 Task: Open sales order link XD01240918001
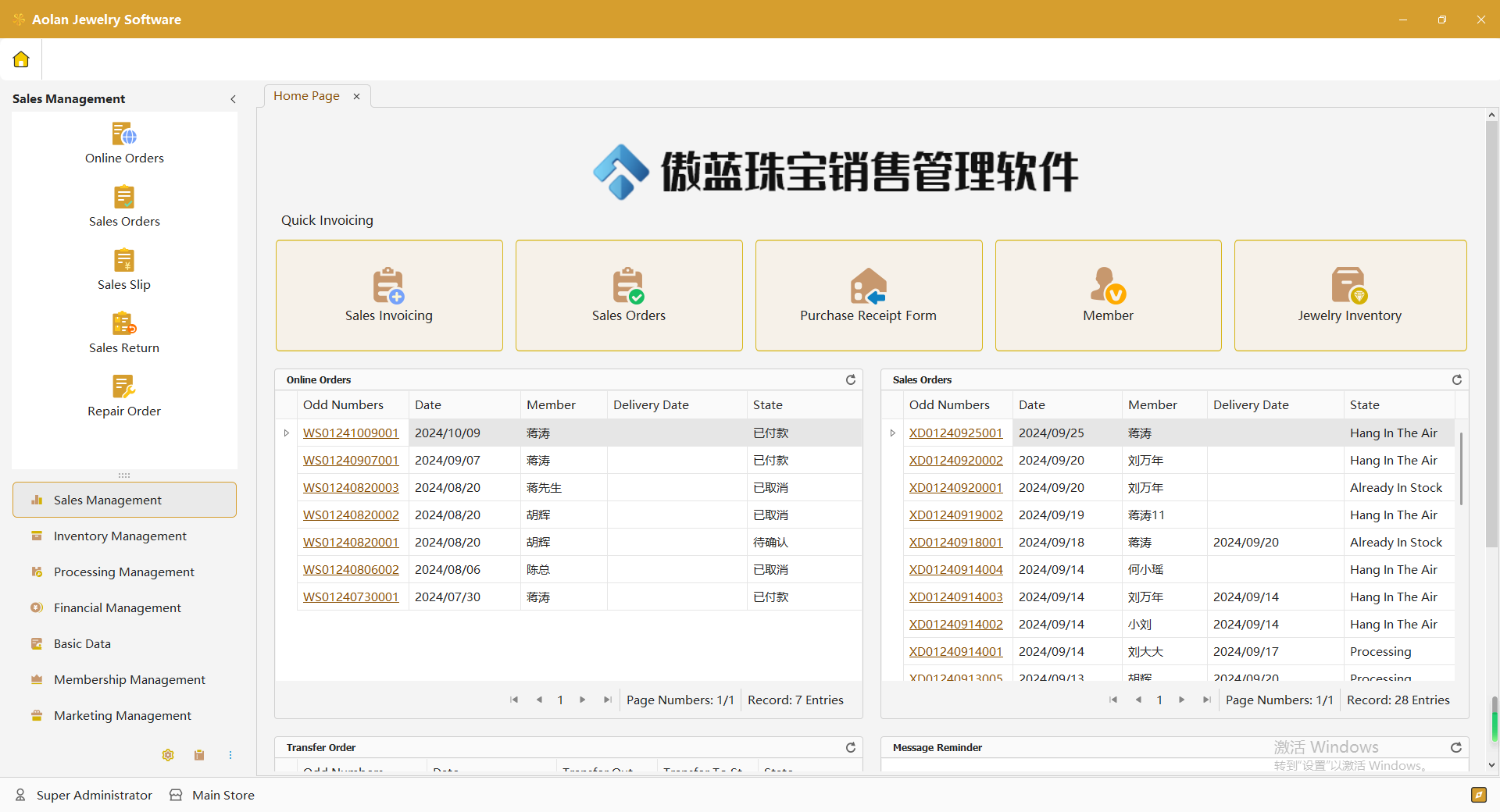[x=955, y=543]
